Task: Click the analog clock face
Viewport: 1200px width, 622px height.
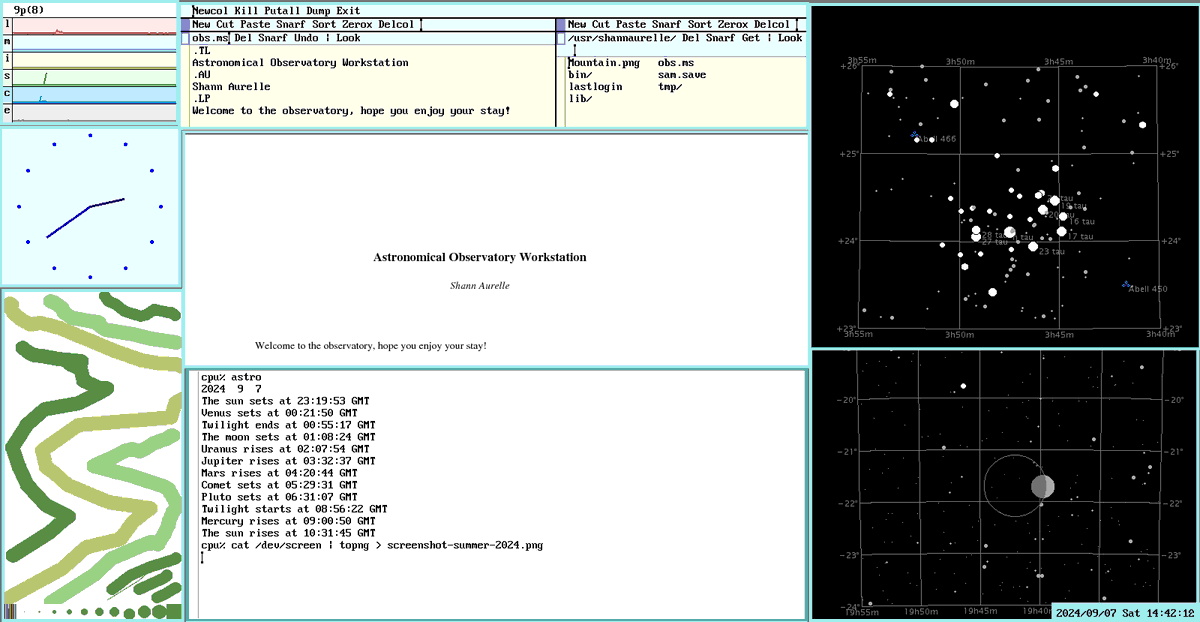Action: click(x=90, y=207)
